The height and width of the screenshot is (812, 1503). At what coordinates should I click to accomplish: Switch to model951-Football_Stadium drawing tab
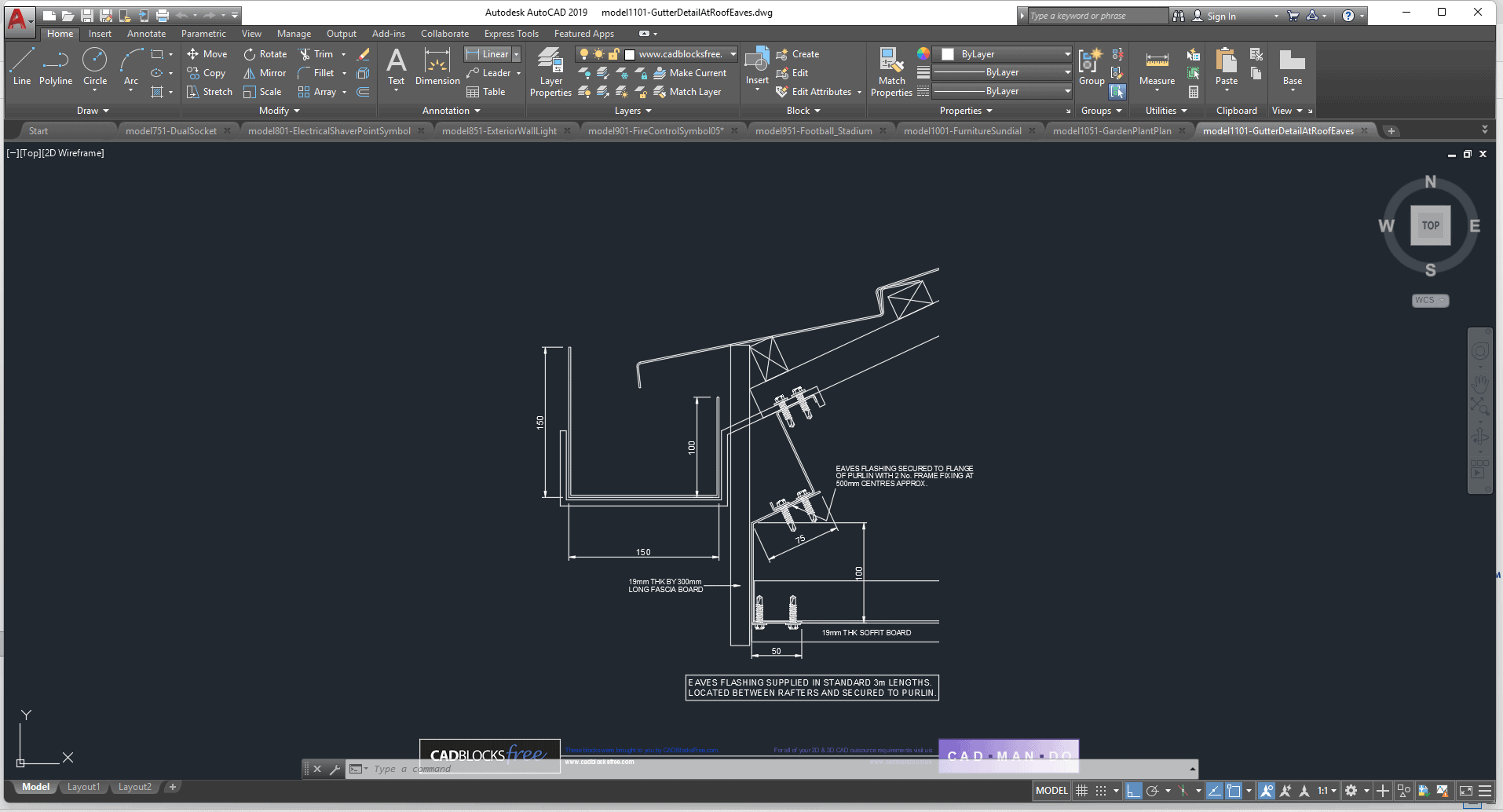[x=814, y=131]
